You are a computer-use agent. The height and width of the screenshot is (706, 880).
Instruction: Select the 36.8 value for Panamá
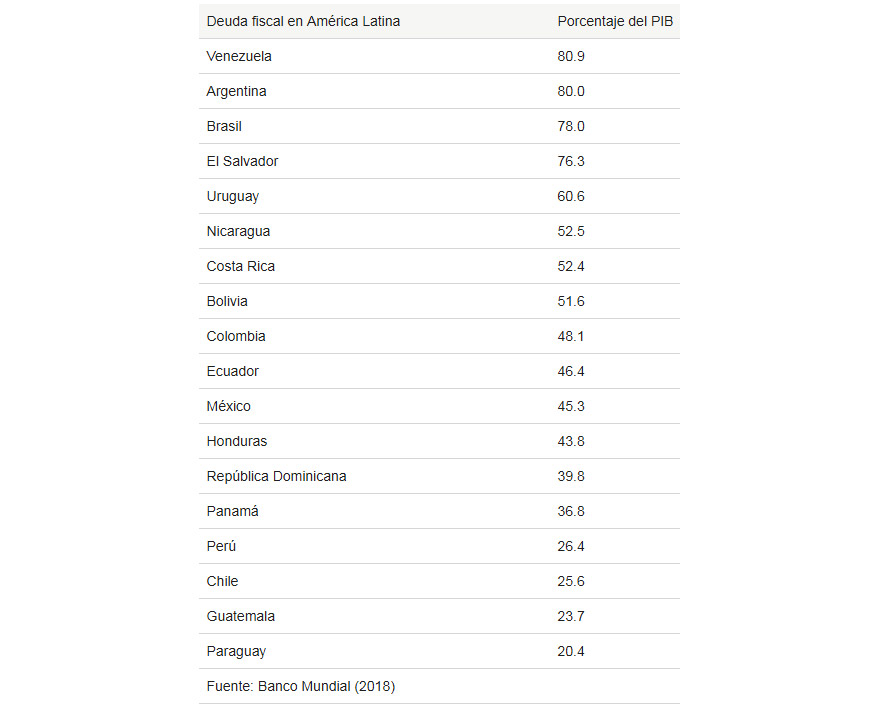click(x=571, y=511)
